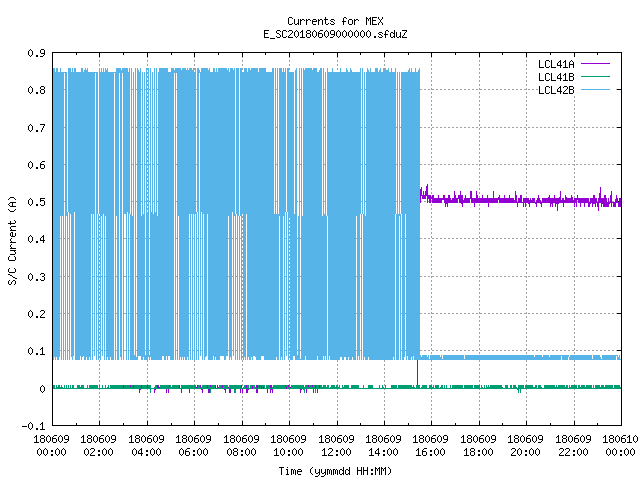The width and height of the screenshot is (640, 480).
Task: Click the 0.5 y-axis tick label
Action: (x=36, y=202)
